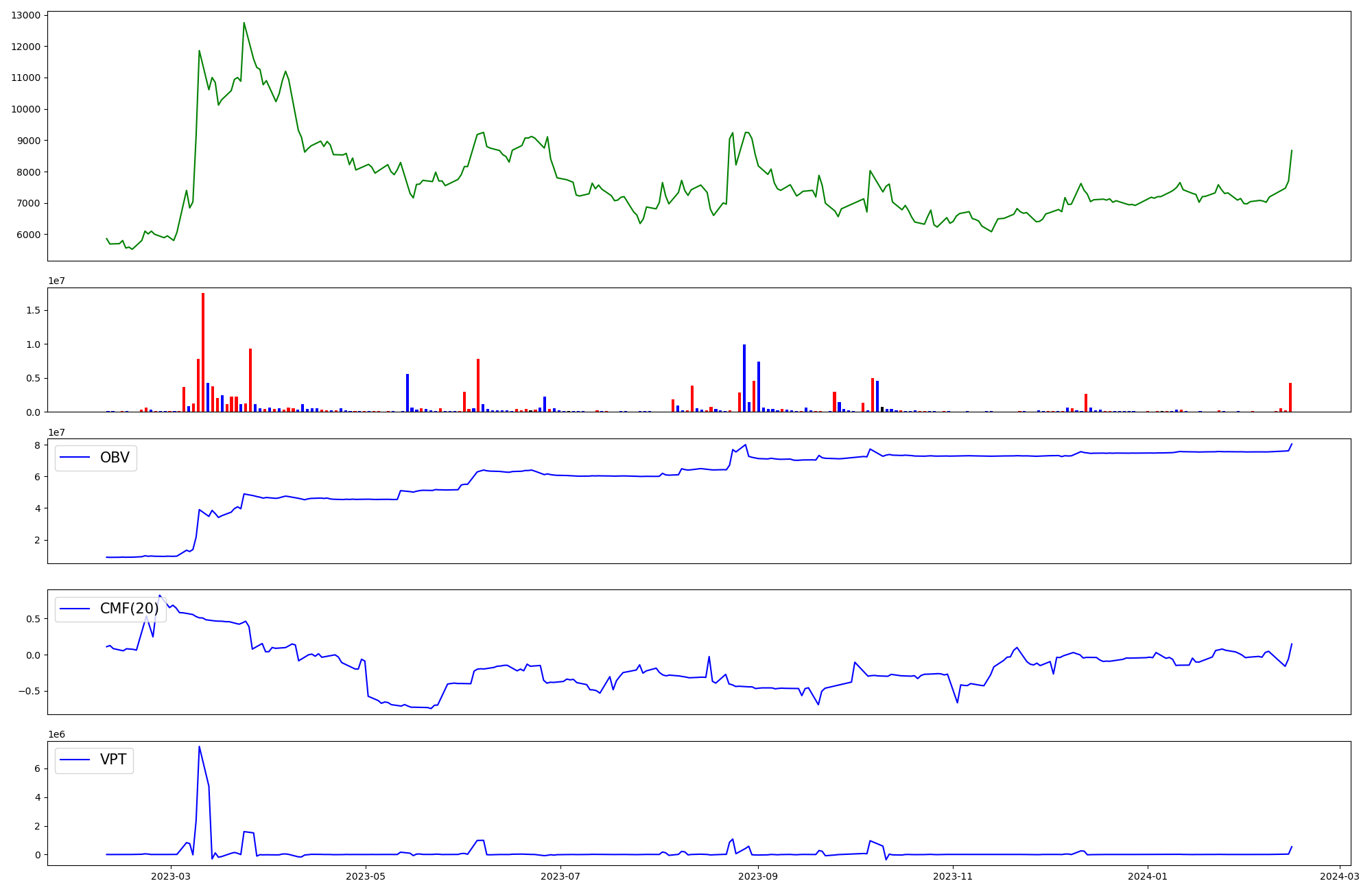
Task: Click the VPT legend label
Action: 113,760
